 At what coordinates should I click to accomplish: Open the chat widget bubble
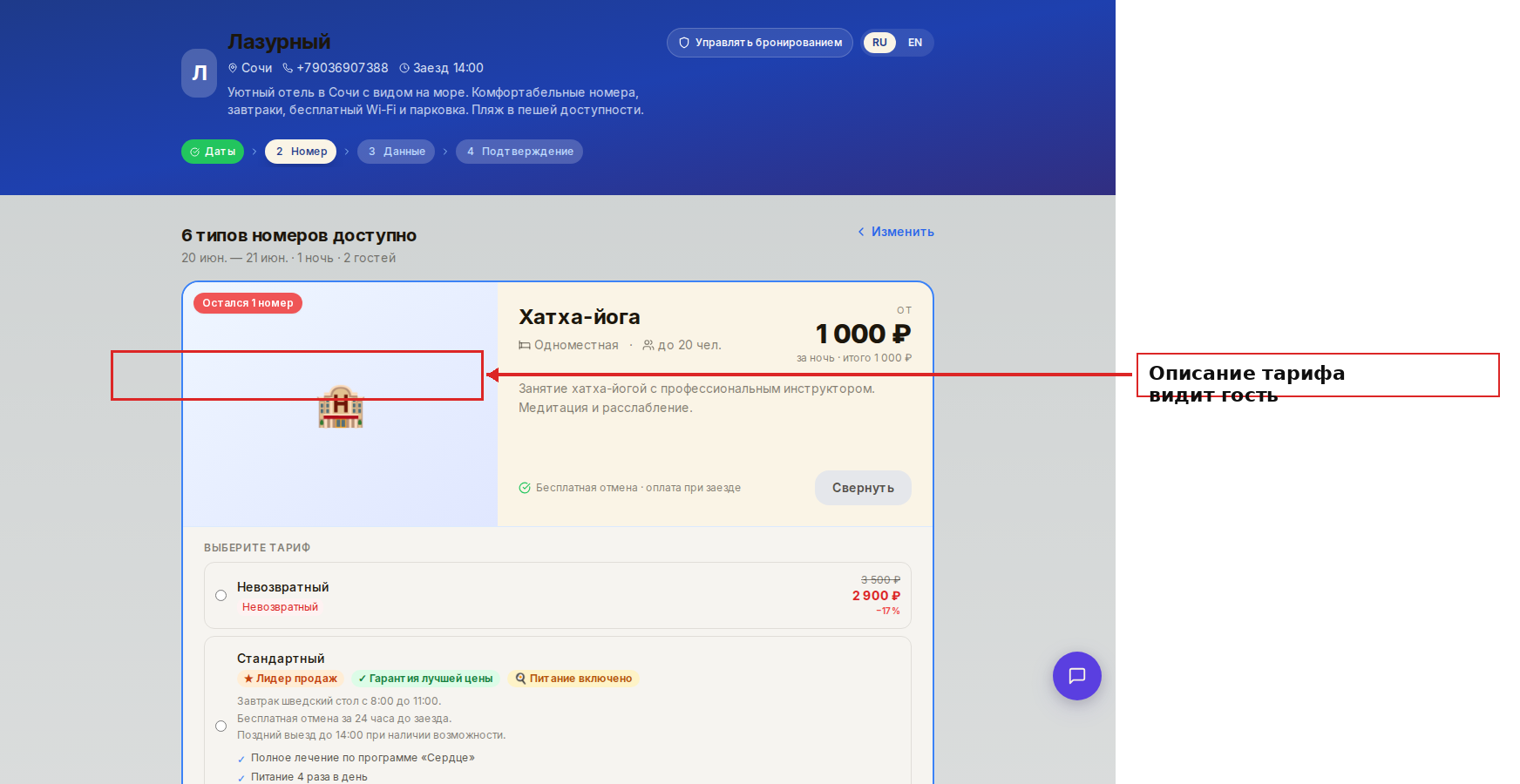(1076, 676)
